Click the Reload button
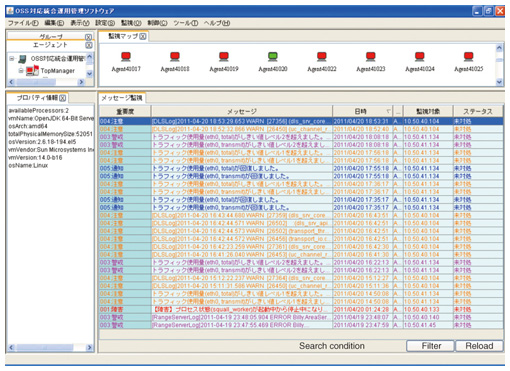Viewport: 510px width, 371px height. 479,346
